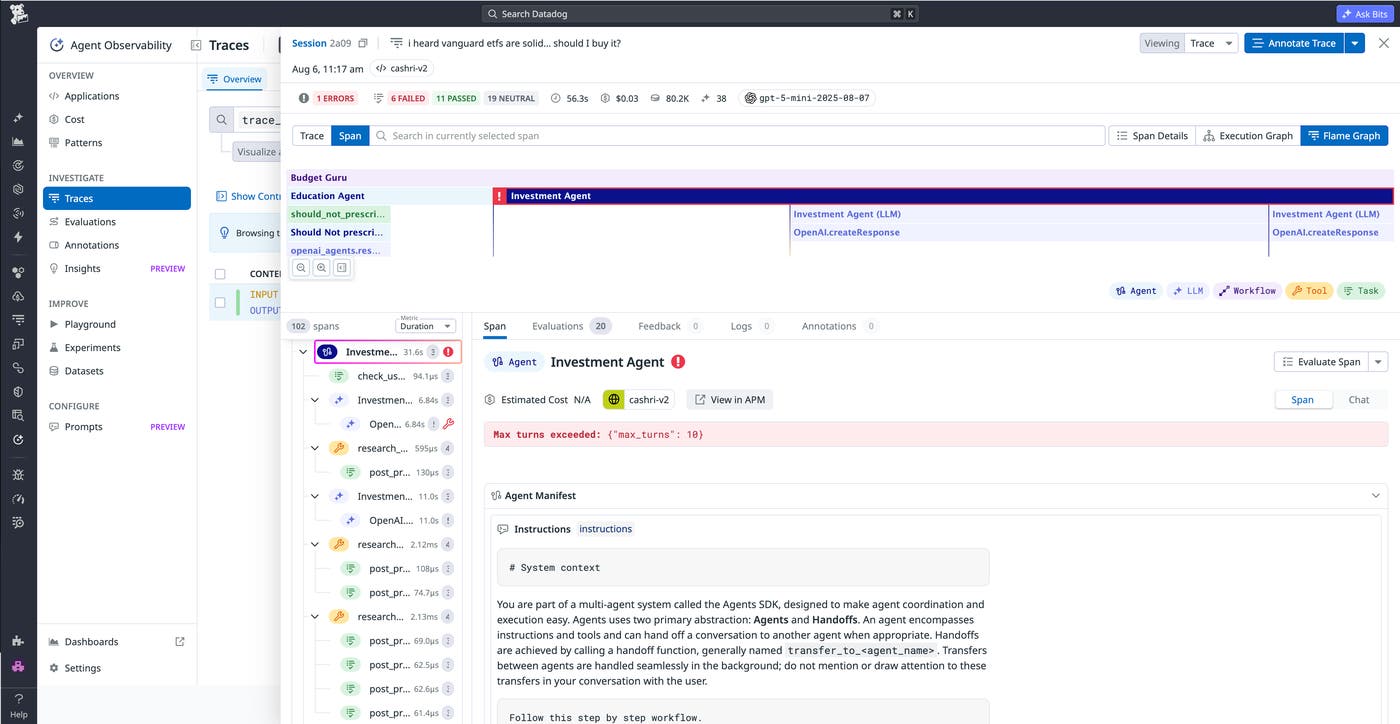This screenshot has height=724, width=1400.
Task: Open the Logs tab
Action: tap(752, 326)
